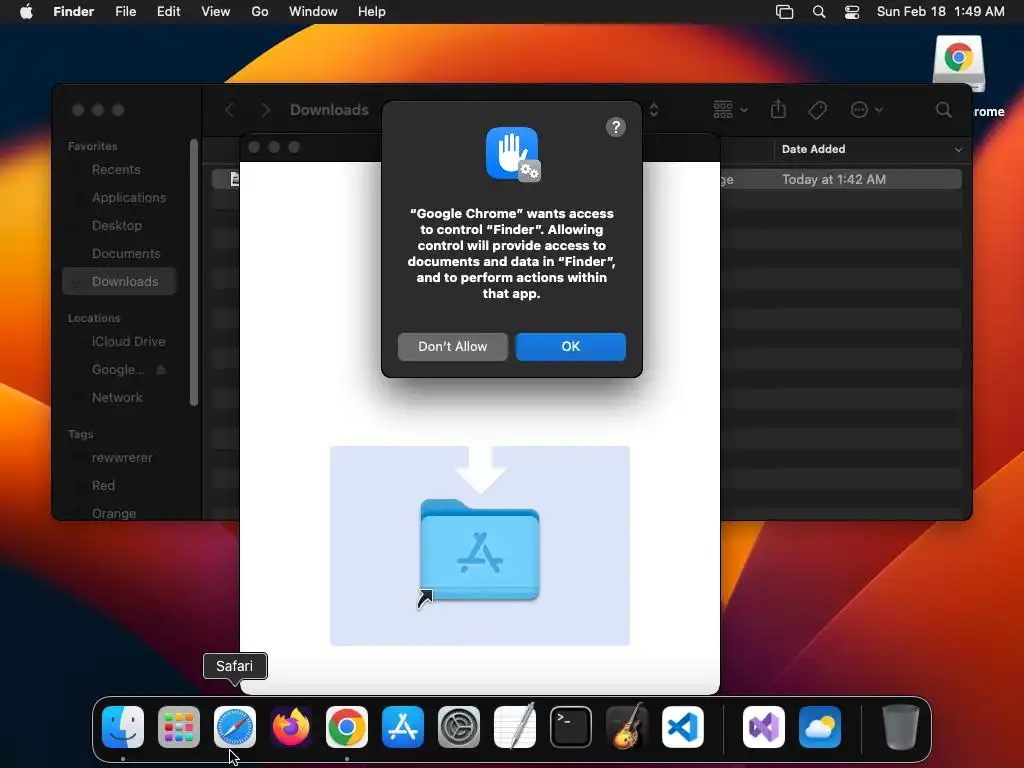Launch Firefox from the Dock
The width and height of the screenshot is (1024, 768).
pyautogui.click(x=291, y=727)
